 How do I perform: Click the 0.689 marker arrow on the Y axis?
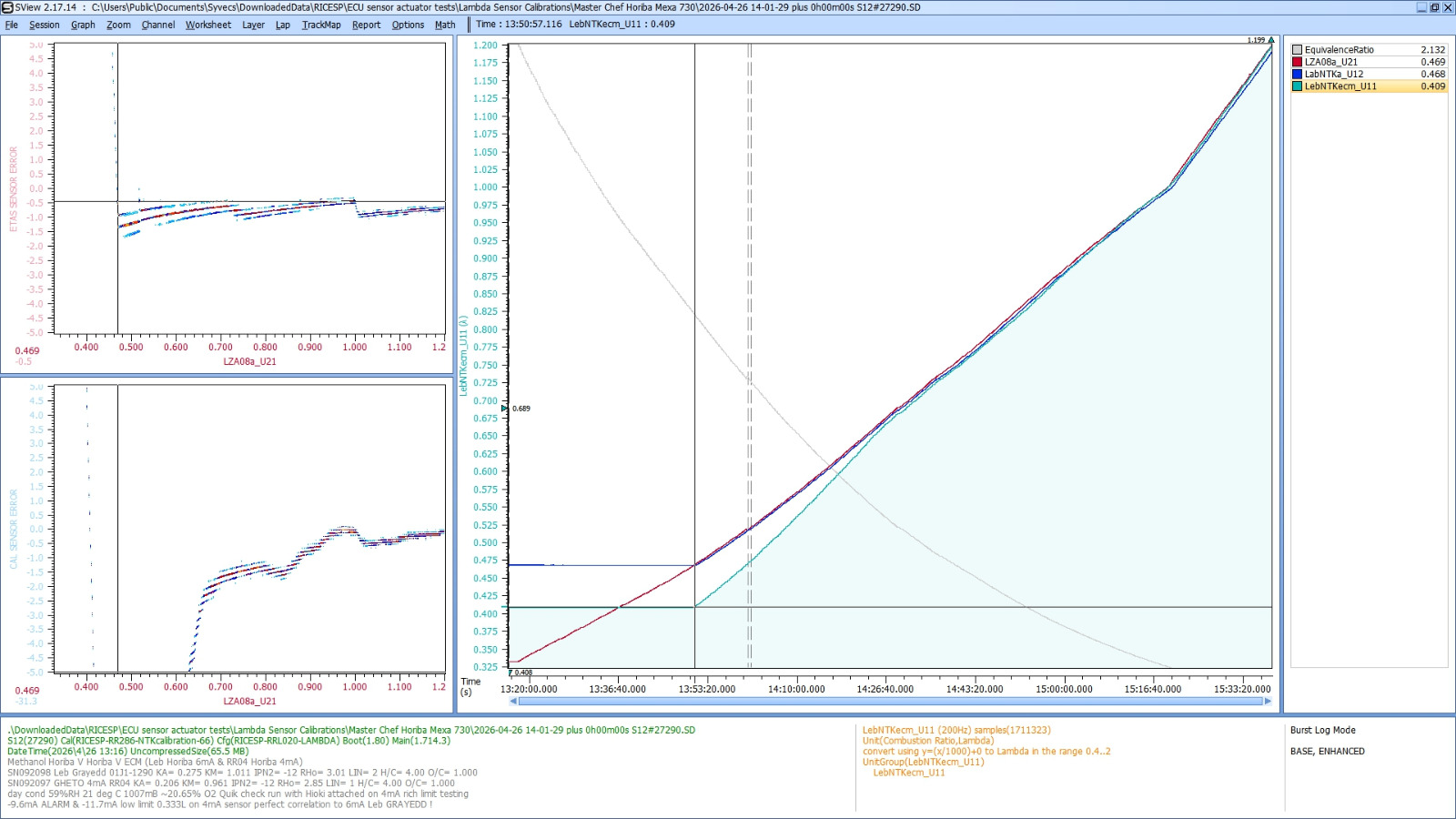[505, 409]
